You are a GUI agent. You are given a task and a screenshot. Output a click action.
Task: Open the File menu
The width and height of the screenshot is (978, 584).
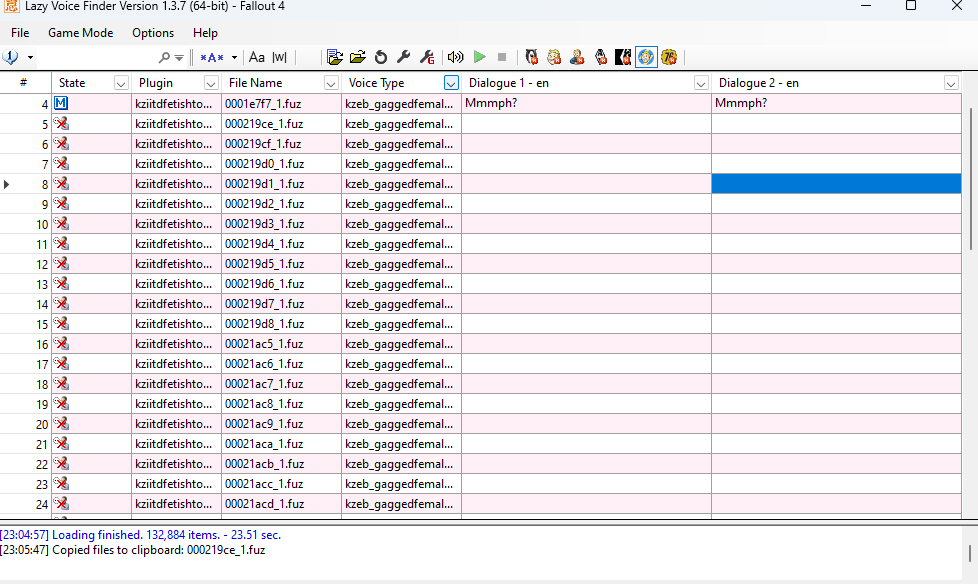(x=20, y=33)
